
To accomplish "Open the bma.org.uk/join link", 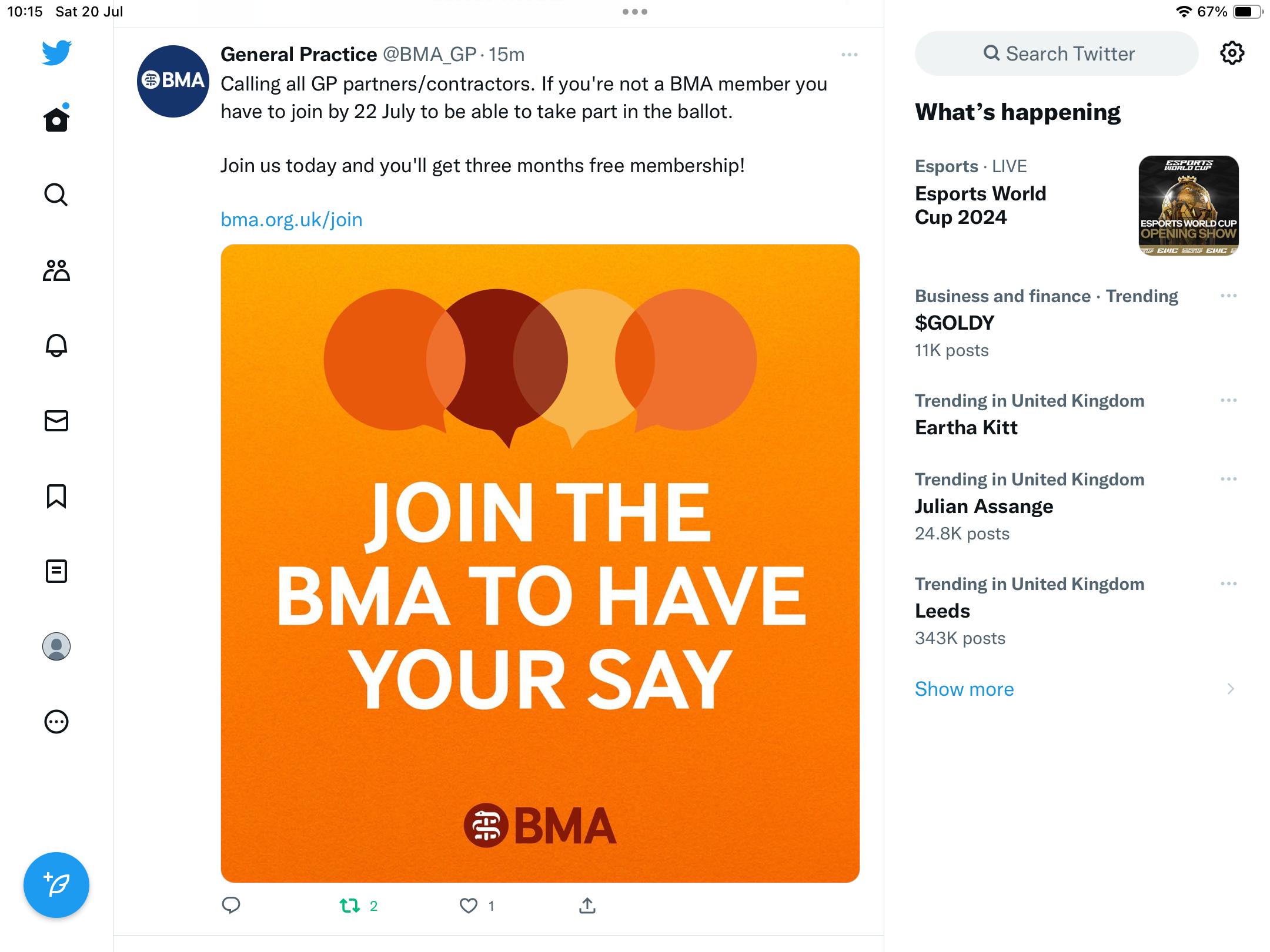I will 292,220.
